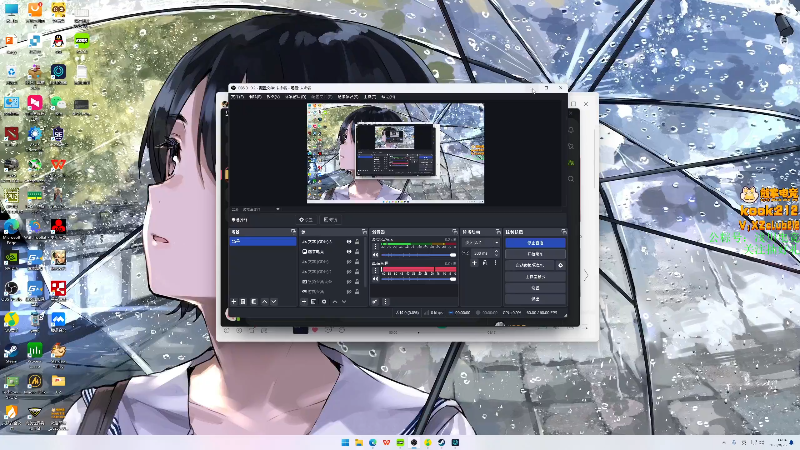Screen dimensions: 800x450
Task: Open the second mixer channel's three-dot menu
Action: 376,271
